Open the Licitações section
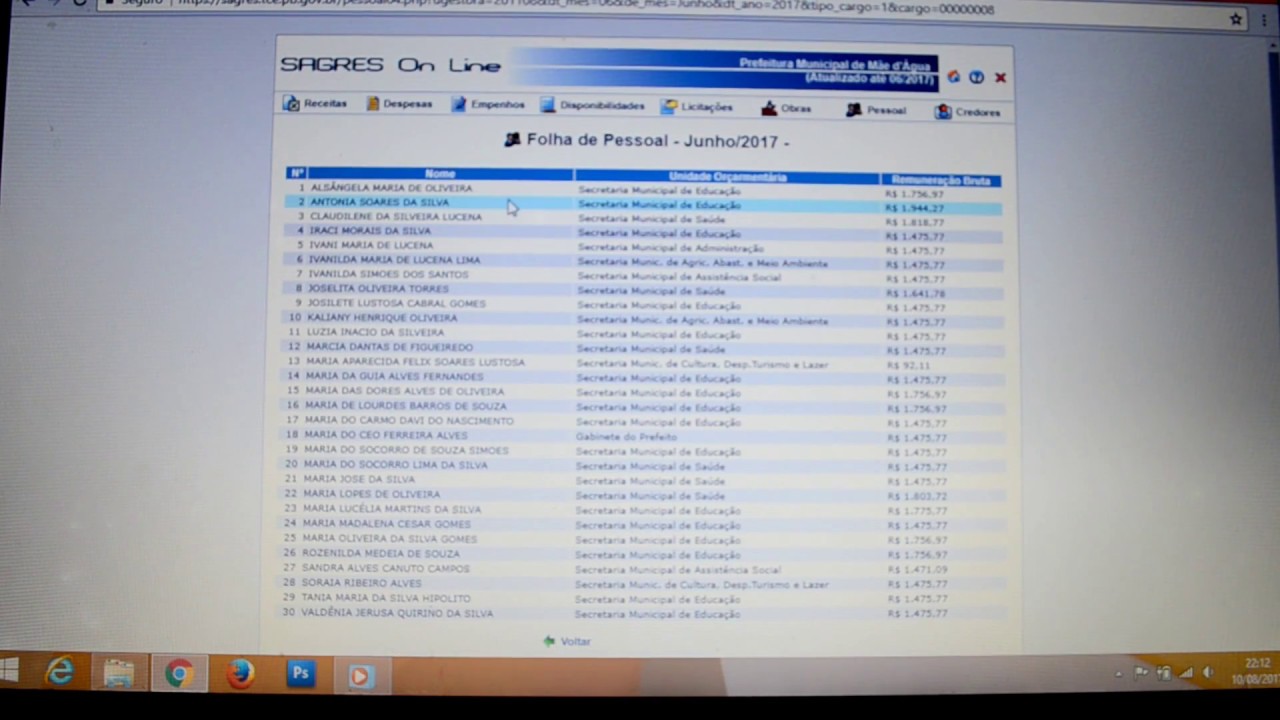The width and height of the screenshot is (1280, 720). (x=697, y=107)
